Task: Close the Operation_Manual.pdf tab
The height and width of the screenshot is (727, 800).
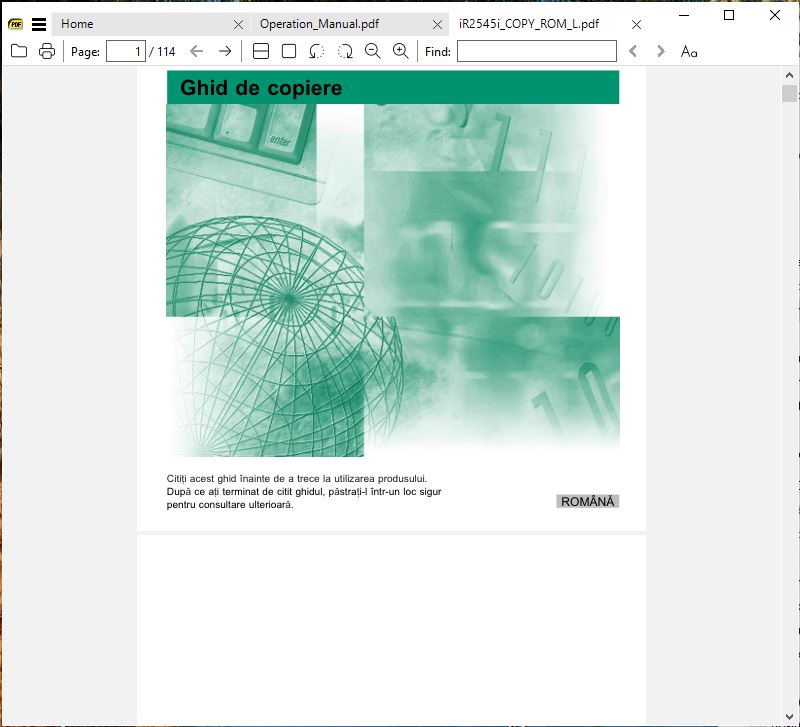Action: coord(437,24)
